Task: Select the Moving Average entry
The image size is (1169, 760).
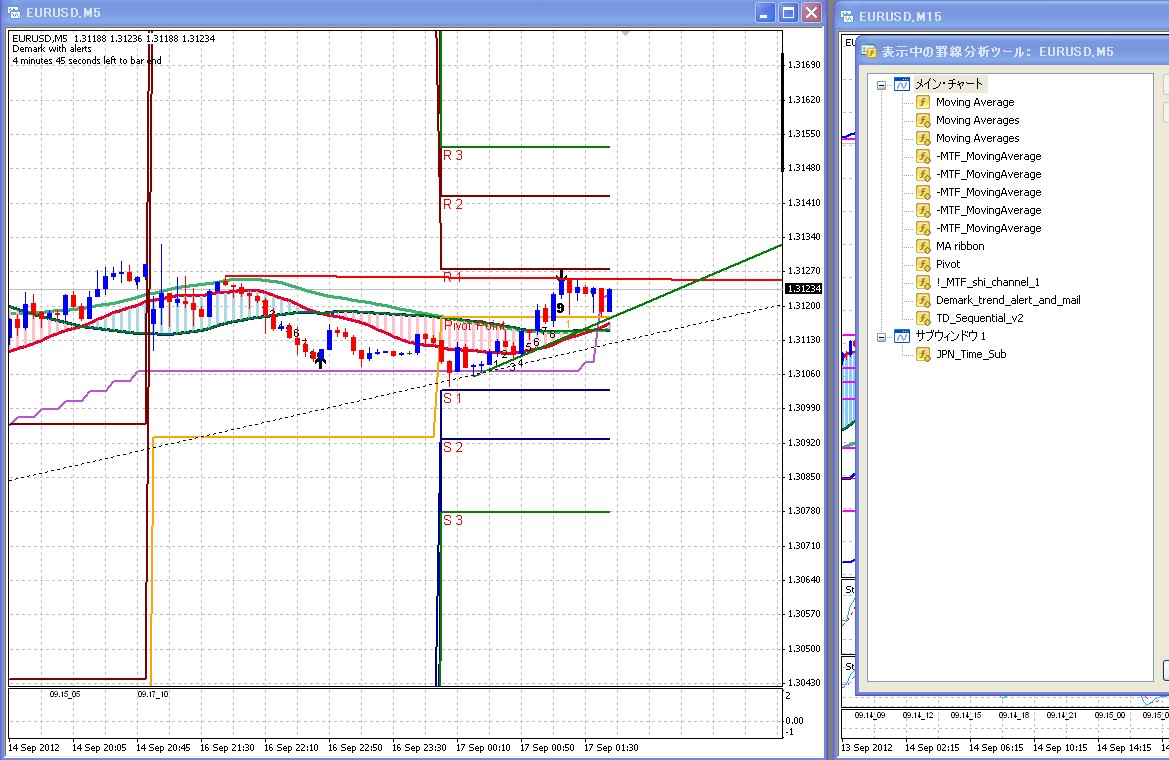Action: point(975,102)
